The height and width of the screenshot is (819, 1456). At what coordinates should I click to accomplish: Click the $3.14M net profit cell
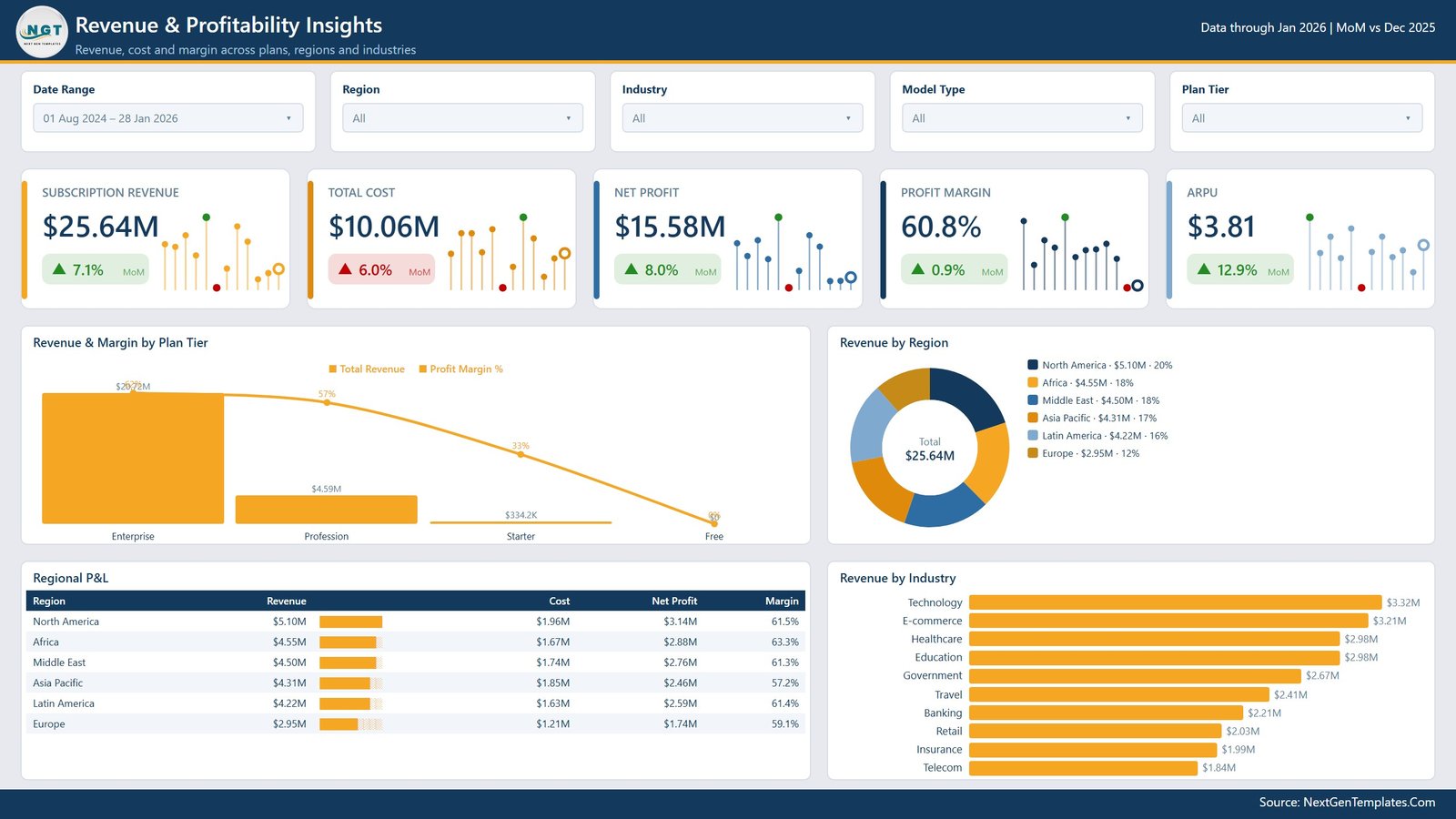pyautogui.click(x=680, y=622)
